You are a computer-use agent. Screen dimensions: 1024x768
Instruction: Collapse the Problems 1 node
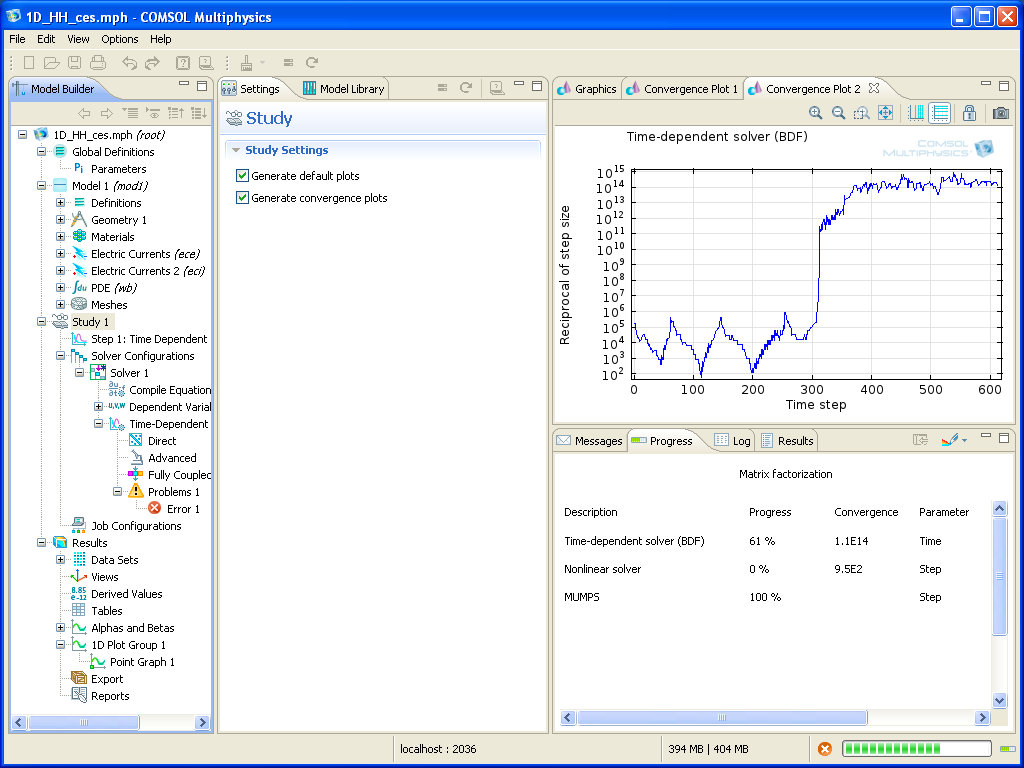tap(117, 491)
